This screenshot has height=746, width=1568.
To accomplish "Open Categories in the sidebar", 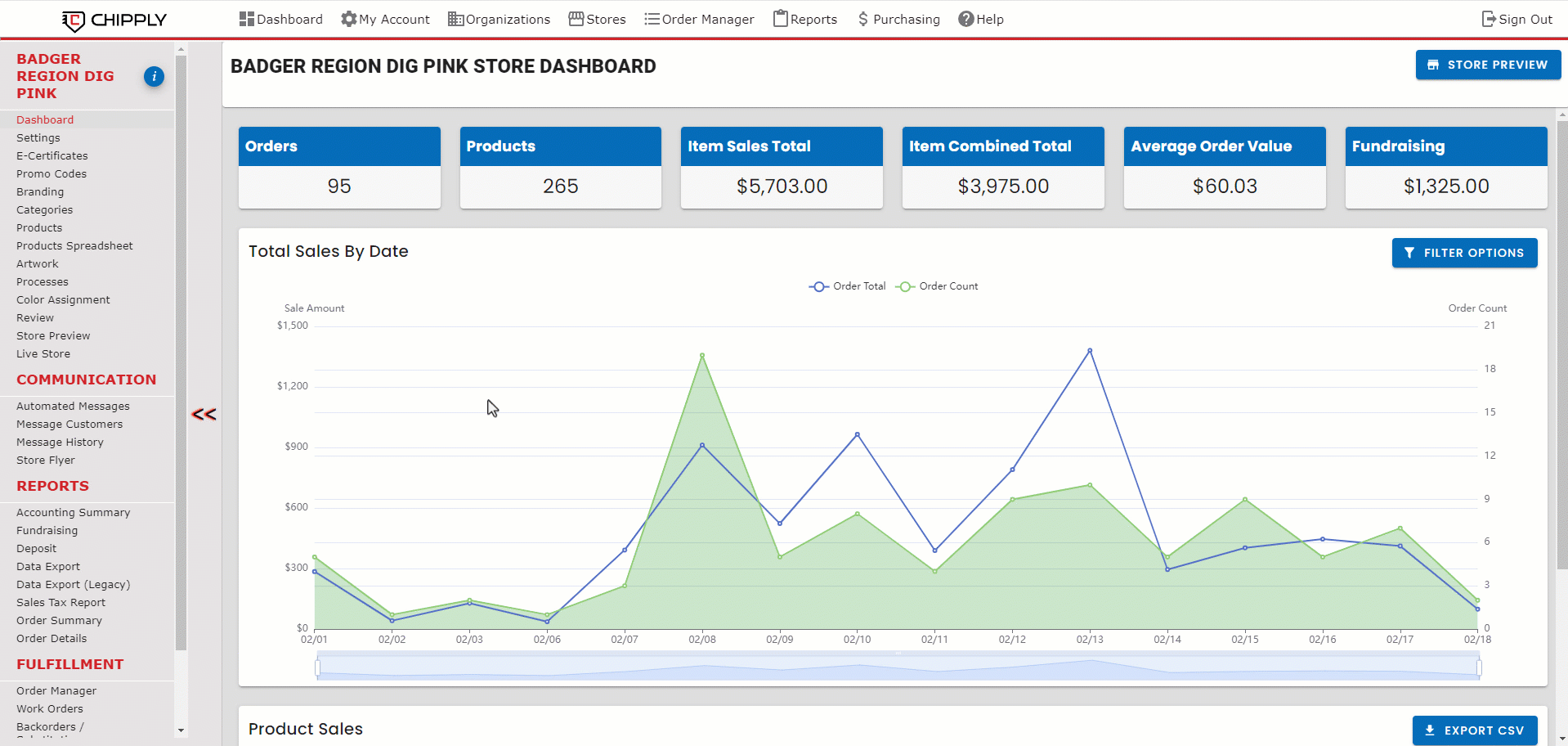I will coord(45,209).
